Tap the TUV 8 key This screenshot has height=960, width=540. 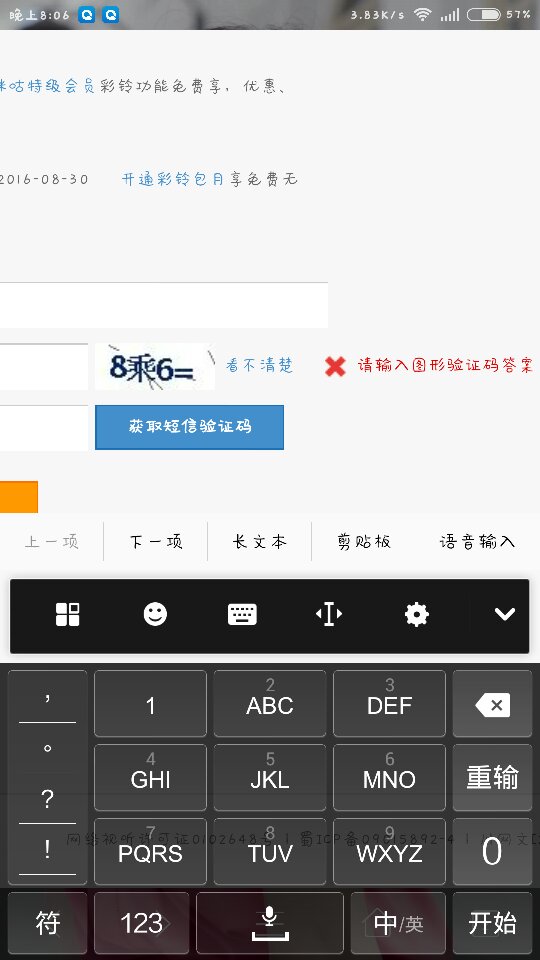(270, 851)
